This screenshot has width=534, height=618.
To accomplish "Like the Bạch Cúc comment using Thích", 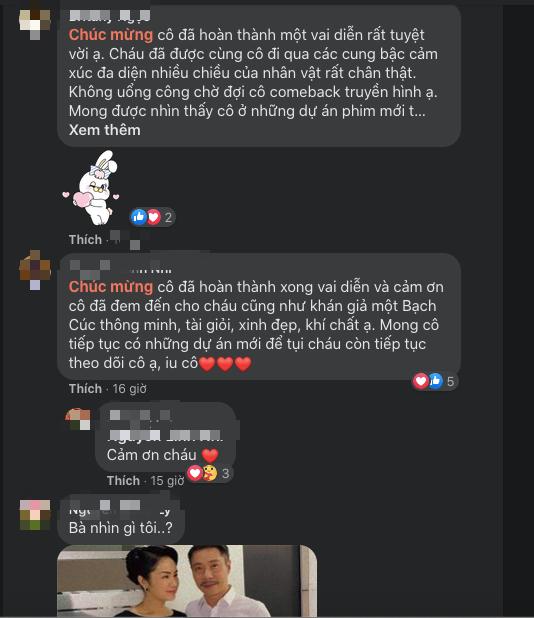I will pyautogui.click(x=85, y=389).
